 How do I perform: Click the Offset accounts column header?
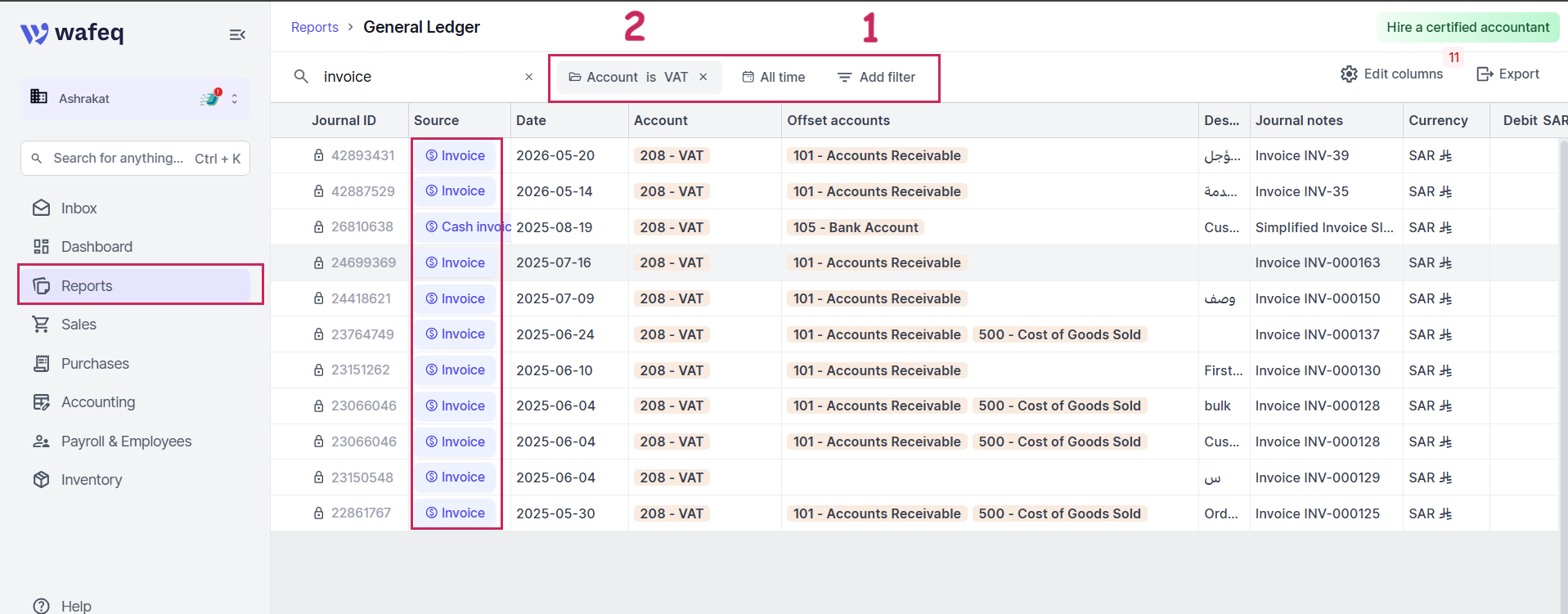tap(838, 120)
